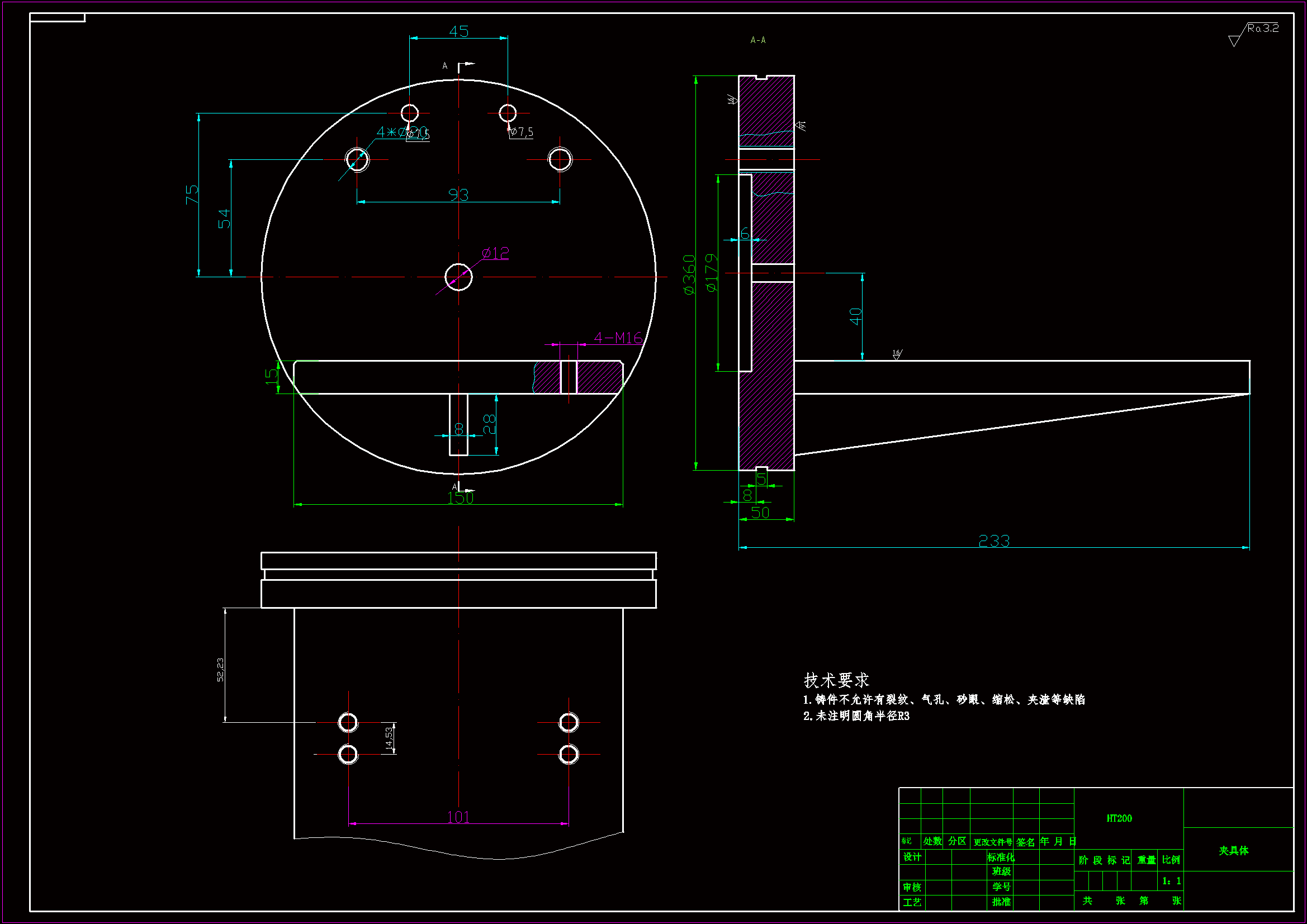Select the A-A section view label
This screenshot has height=924, width=1307.
click(757, 40)
